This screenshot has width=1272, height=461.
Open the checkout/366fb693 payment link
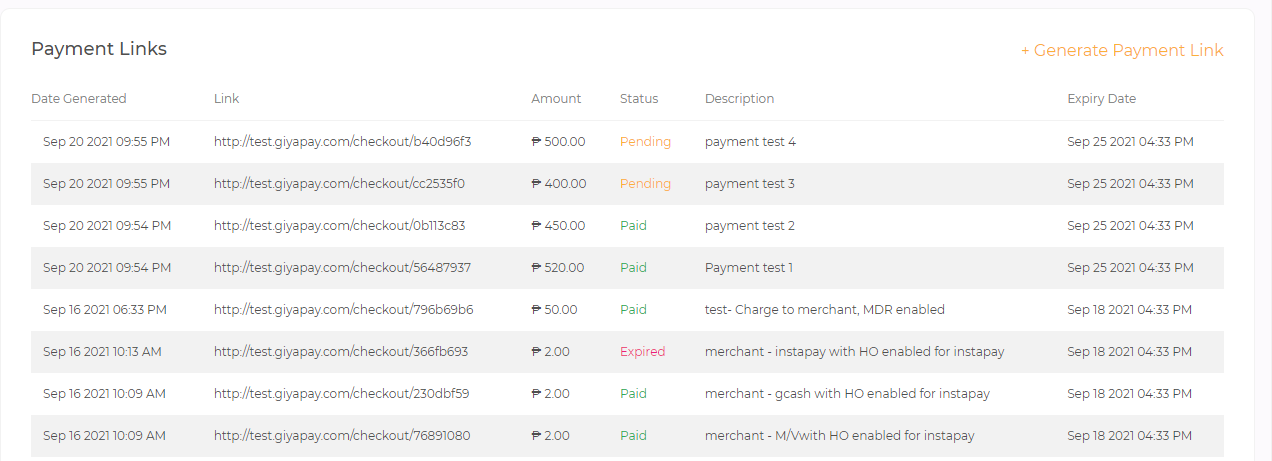point(341,352)
